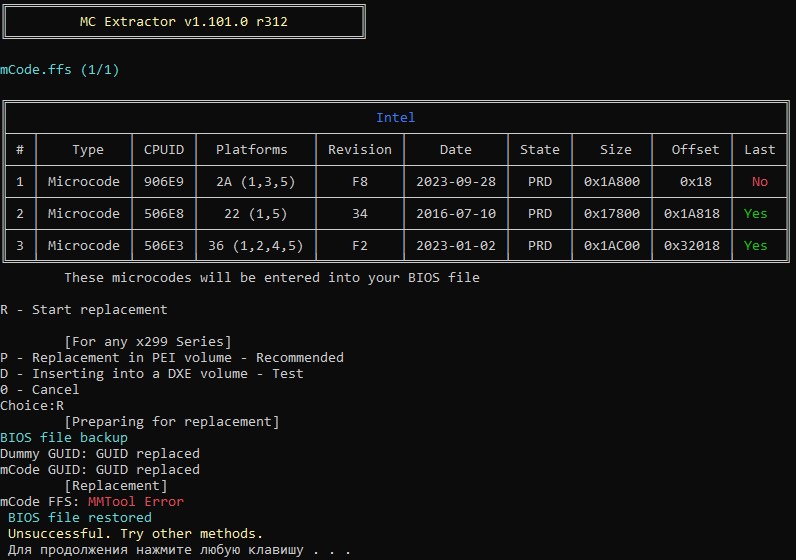
Task: Click the 'BIOS file restored' line
Action: 80,517
